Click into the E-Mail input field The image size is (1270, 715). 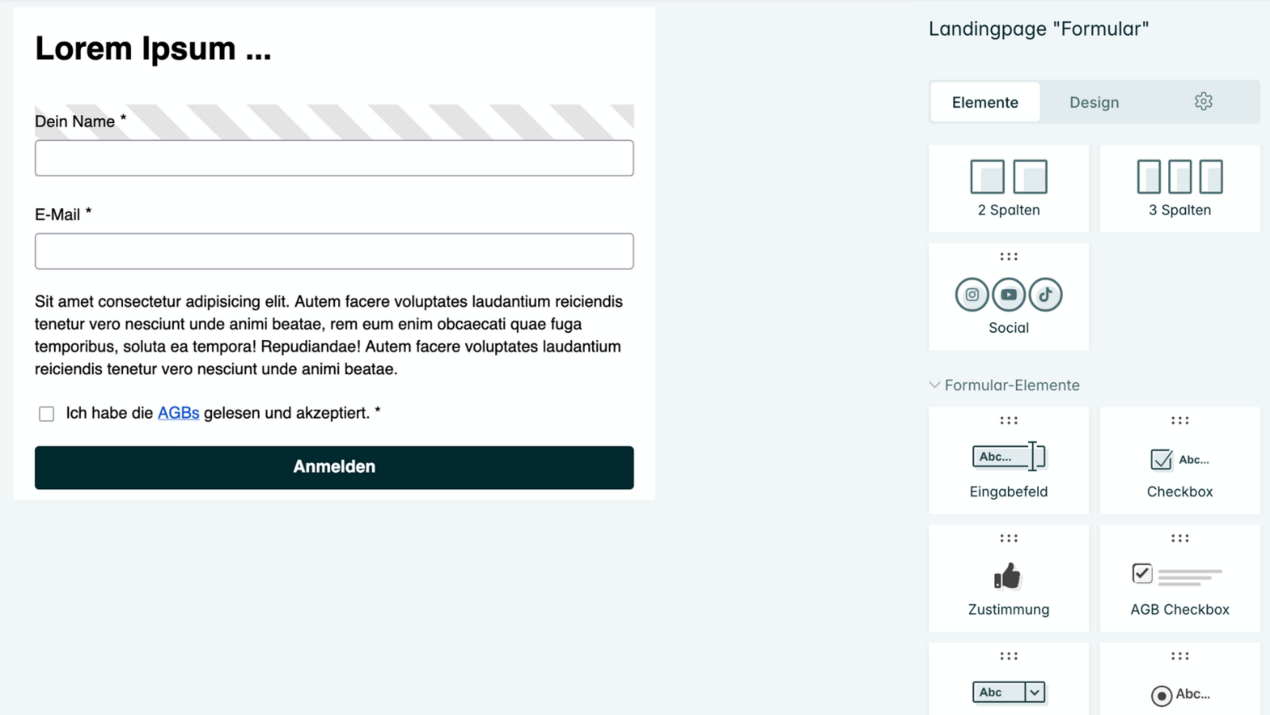[334, 251]
